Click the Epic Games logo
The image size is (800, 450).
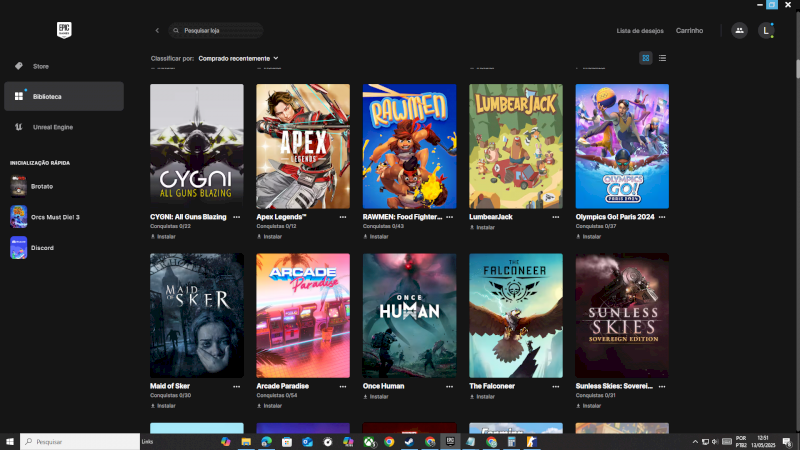[x=64, y=30]
